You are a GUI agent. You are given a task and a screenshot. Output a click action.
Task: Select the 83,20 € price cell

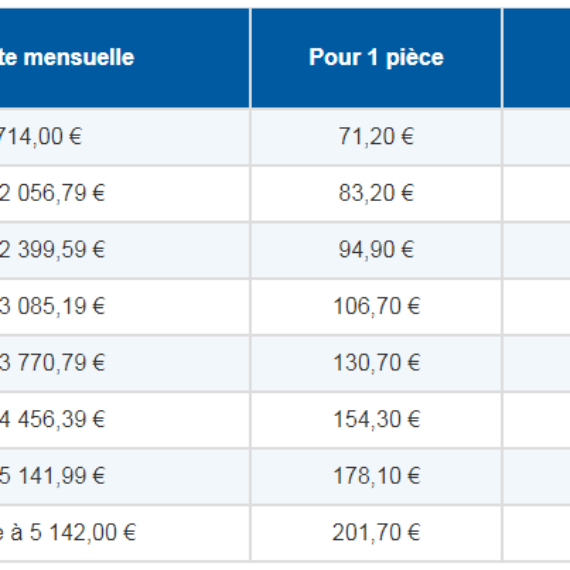[376, 193]
